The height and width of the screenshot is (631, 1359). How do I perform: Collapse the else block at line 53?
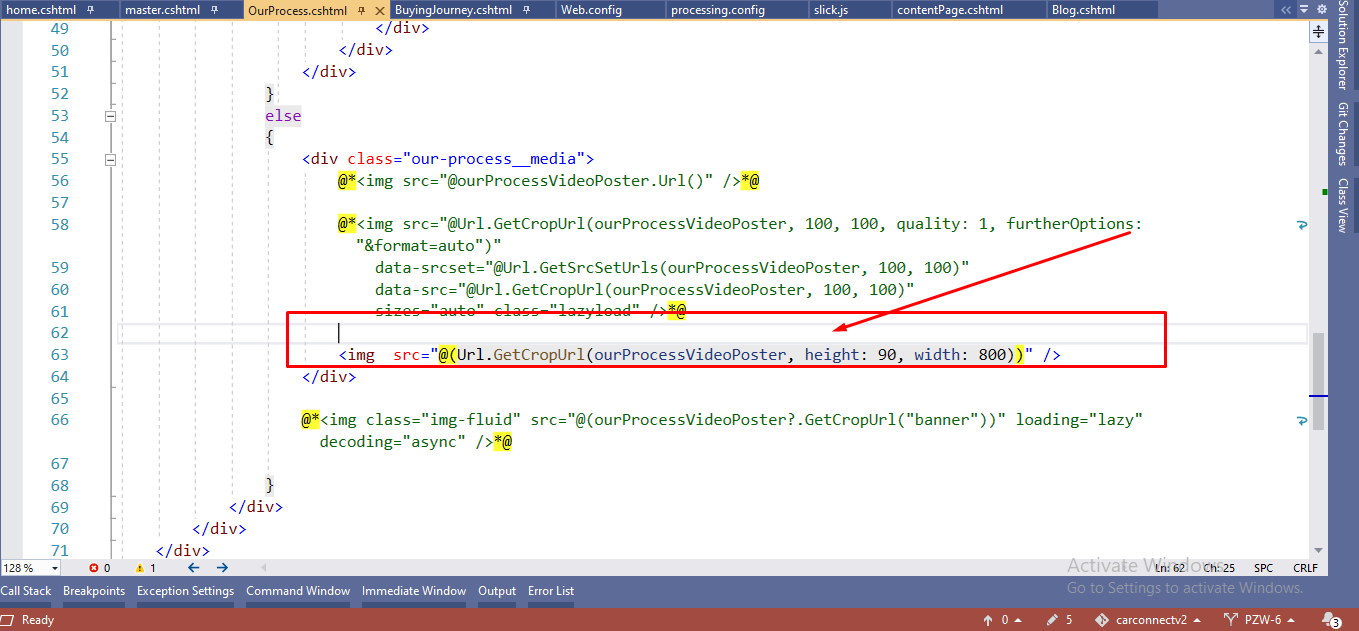(x=110, y=115)
